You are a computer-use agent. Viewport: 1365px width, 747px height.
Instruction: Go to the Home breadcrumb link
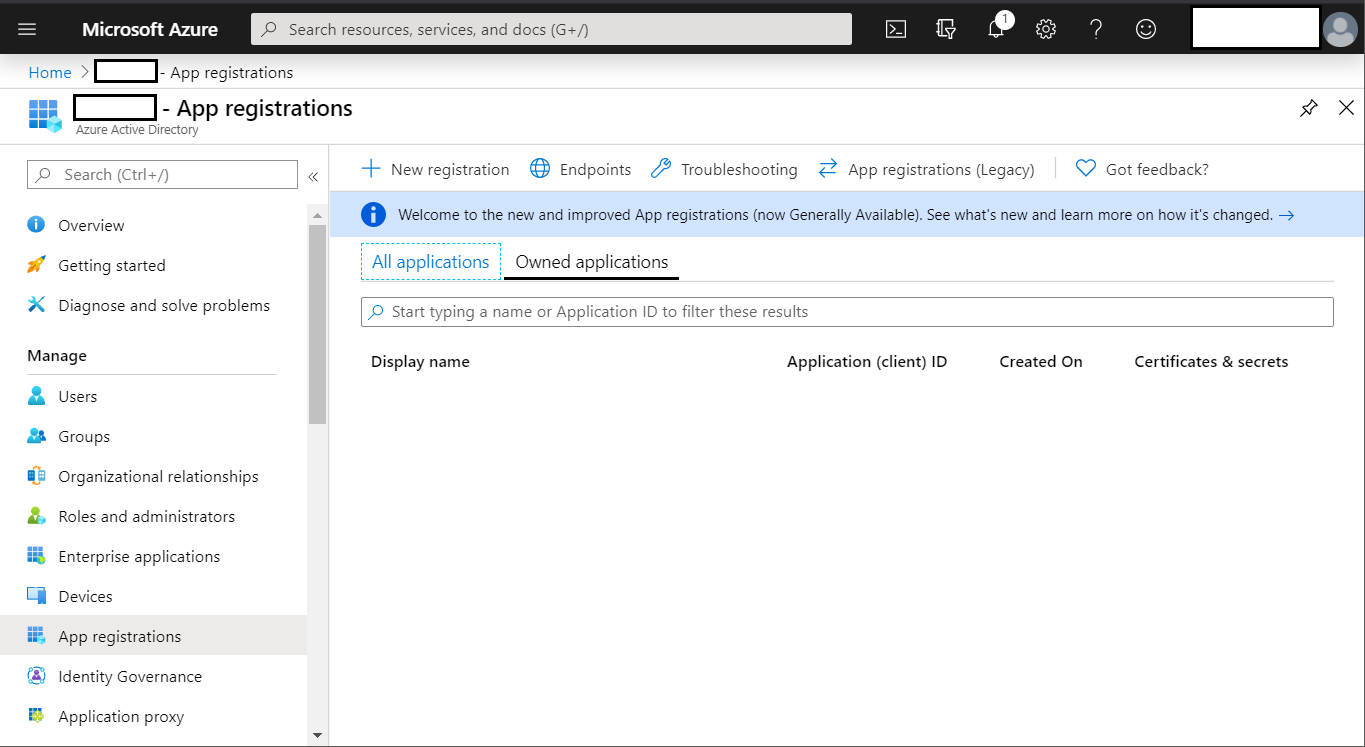point(50,72)
